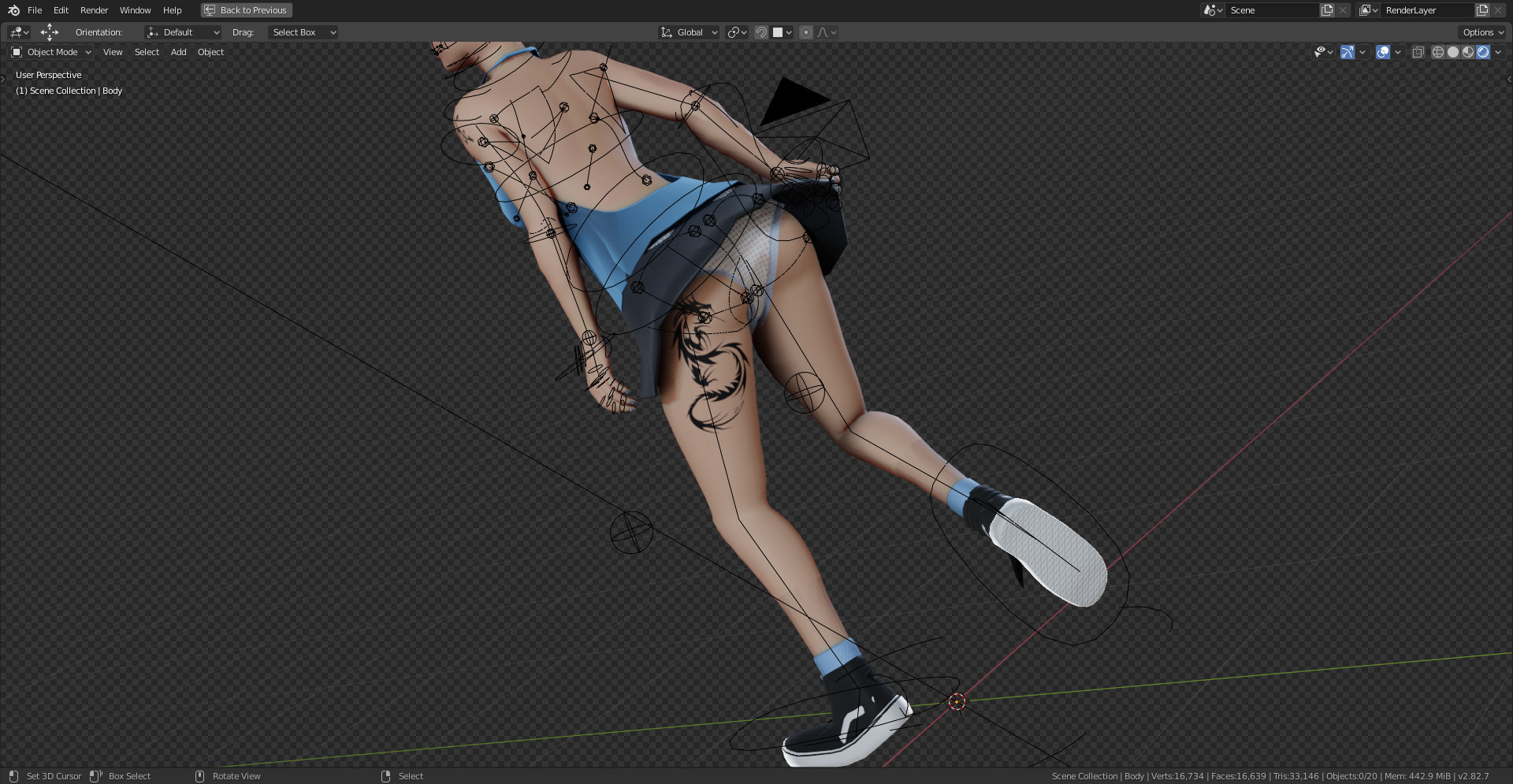Open the View menu in viewport header
This screenshot has width=1513, height=784.
pos(113,52)
